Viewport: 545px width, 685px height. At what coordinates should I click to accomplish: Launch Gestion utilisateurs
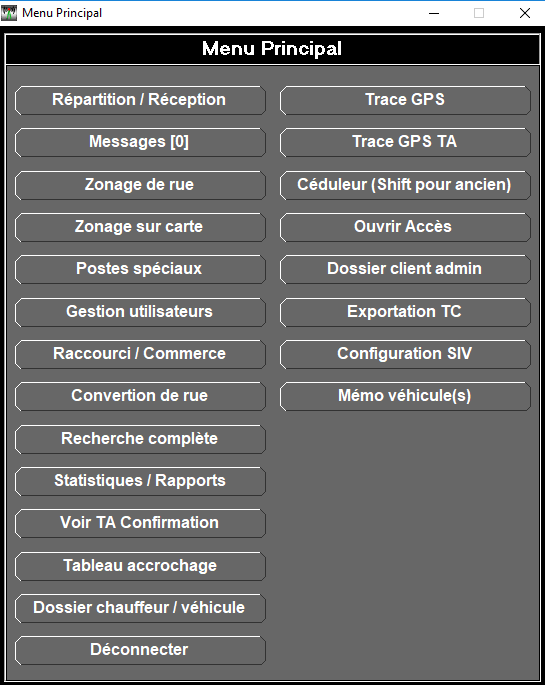pyautogui.click(x=140, y=312)
